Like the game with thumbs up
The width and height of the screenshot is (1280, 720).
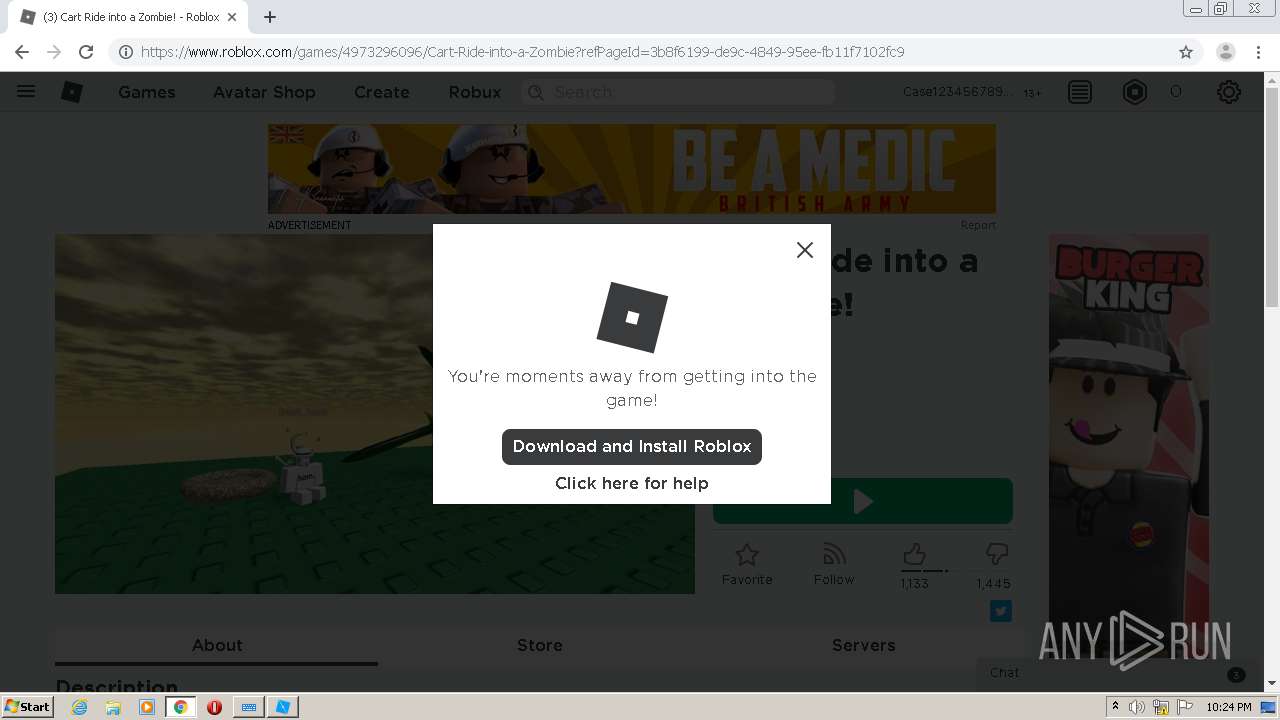pyautogui.click(x=914, y=554)
